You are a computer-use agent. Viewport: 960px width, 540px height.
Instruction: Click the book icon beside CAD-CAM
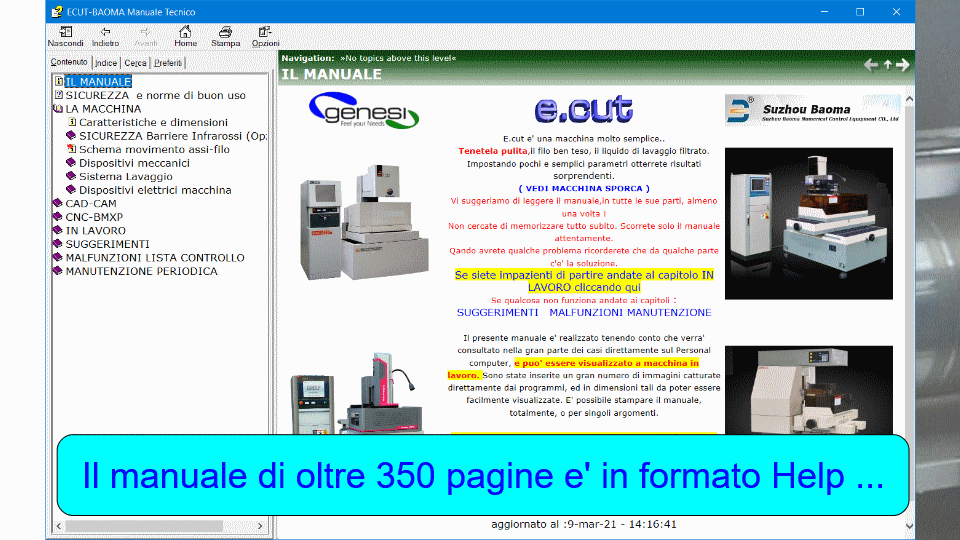coord(58,203)
